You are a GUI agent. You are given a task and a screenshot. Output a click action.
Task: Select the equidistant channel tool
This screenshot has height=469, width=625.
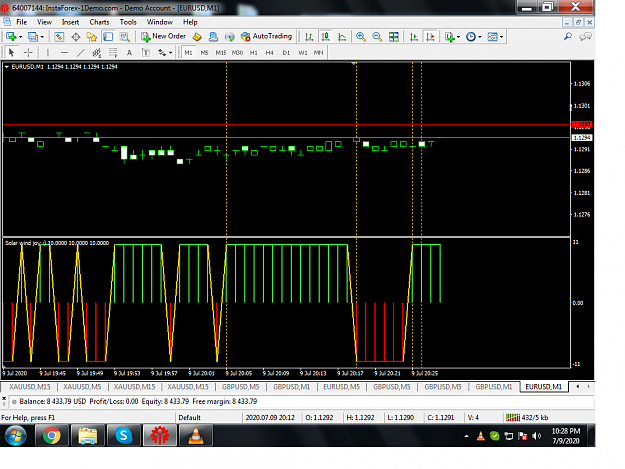(x=97, y=52)
